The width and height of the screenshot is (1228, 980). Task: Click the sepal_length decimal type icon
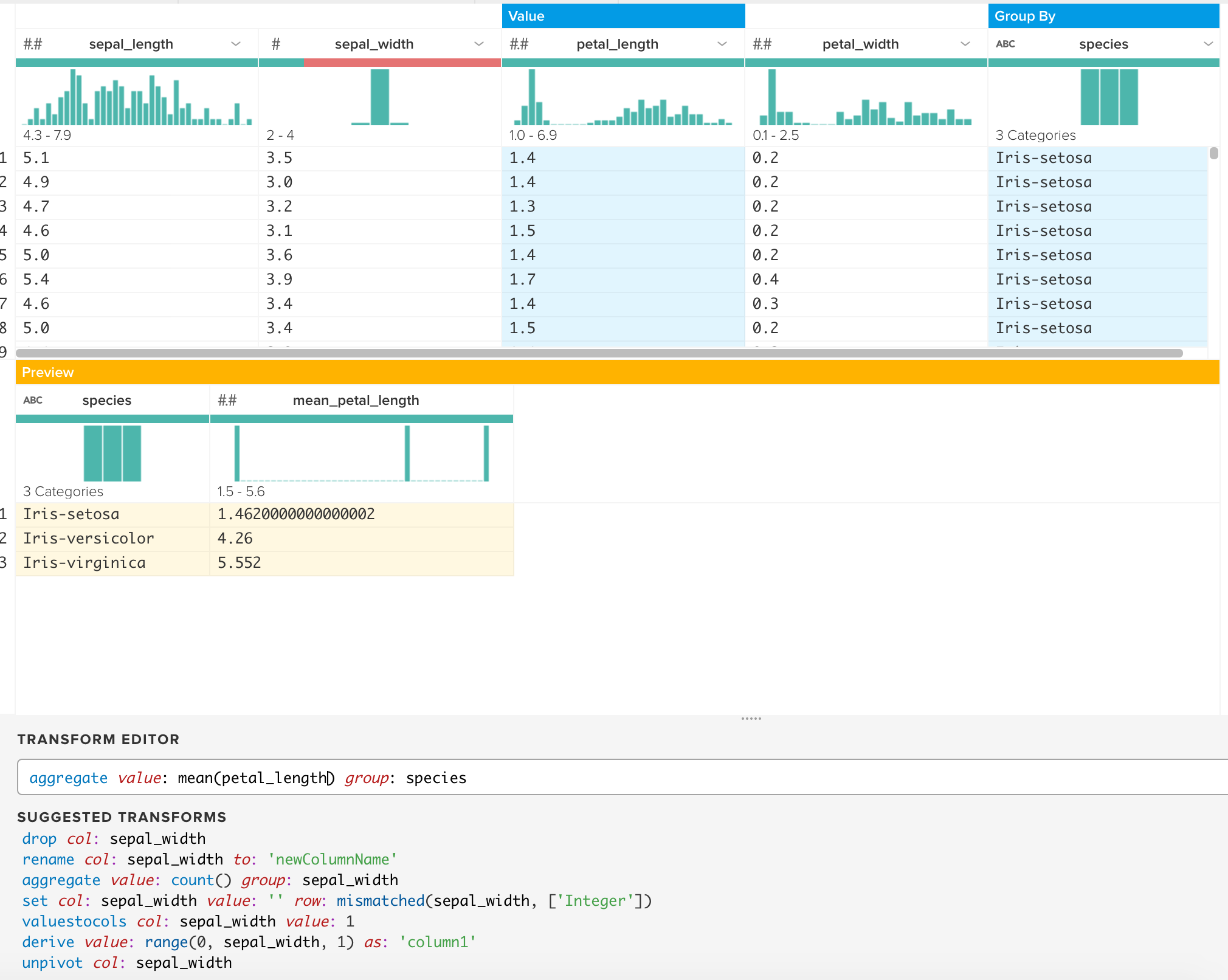point(33,44)
